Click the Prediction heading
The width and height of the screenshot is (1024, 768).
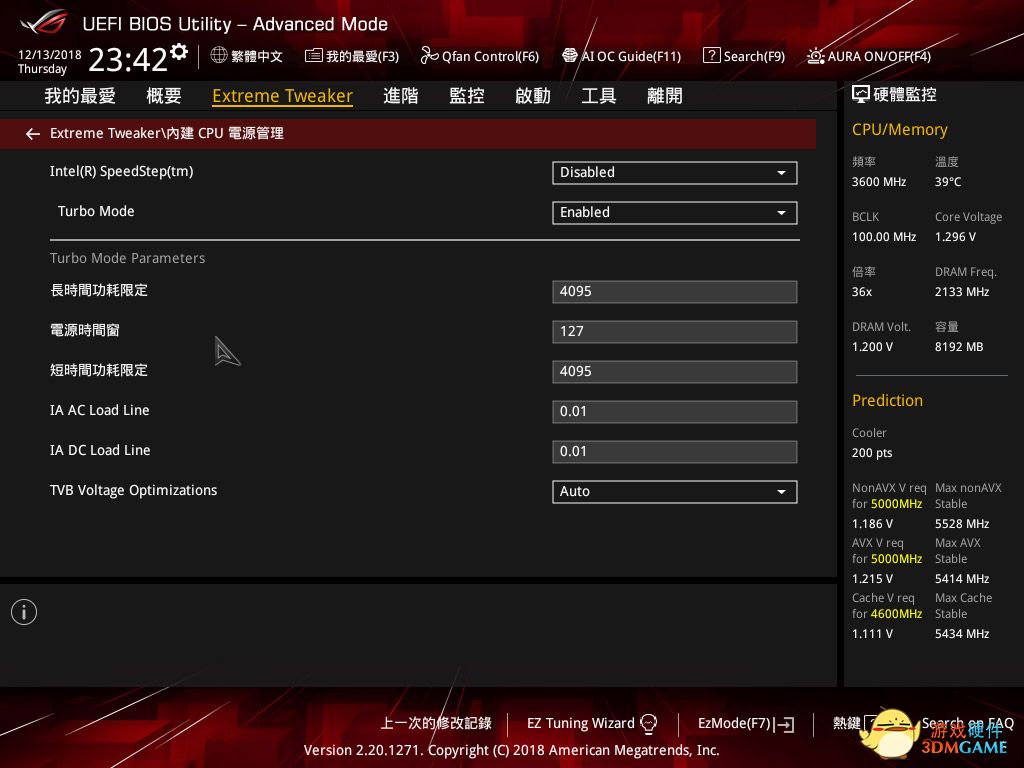[x=887, y=400]
